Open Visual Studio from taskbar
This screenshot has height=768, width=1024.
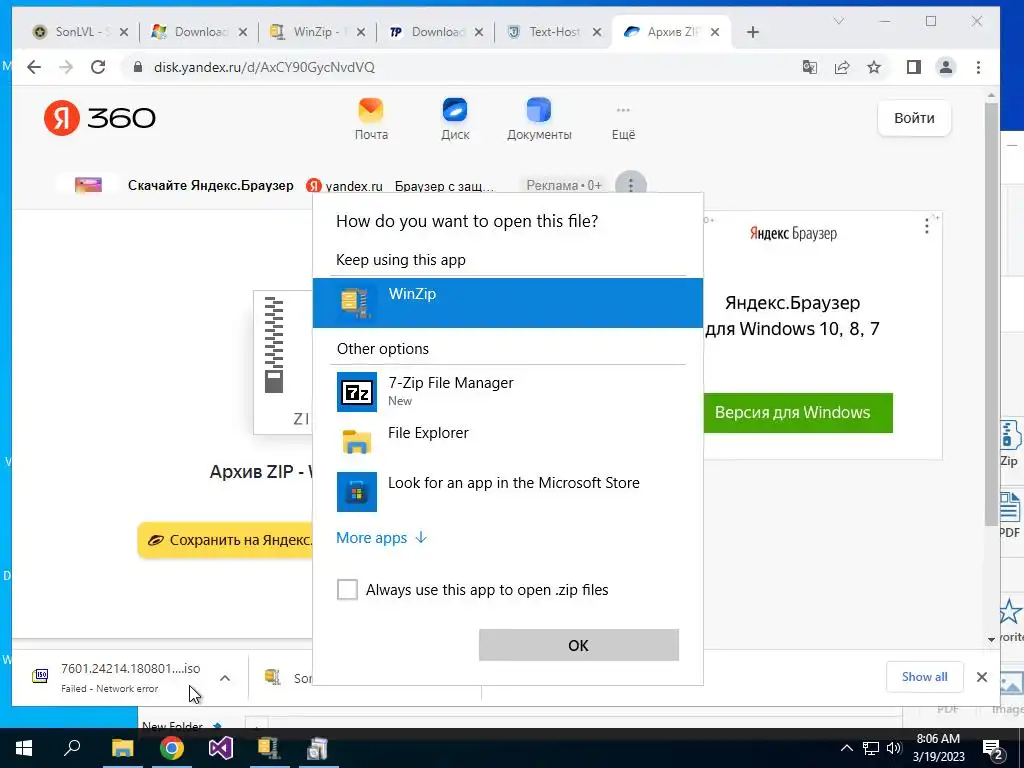221,748
